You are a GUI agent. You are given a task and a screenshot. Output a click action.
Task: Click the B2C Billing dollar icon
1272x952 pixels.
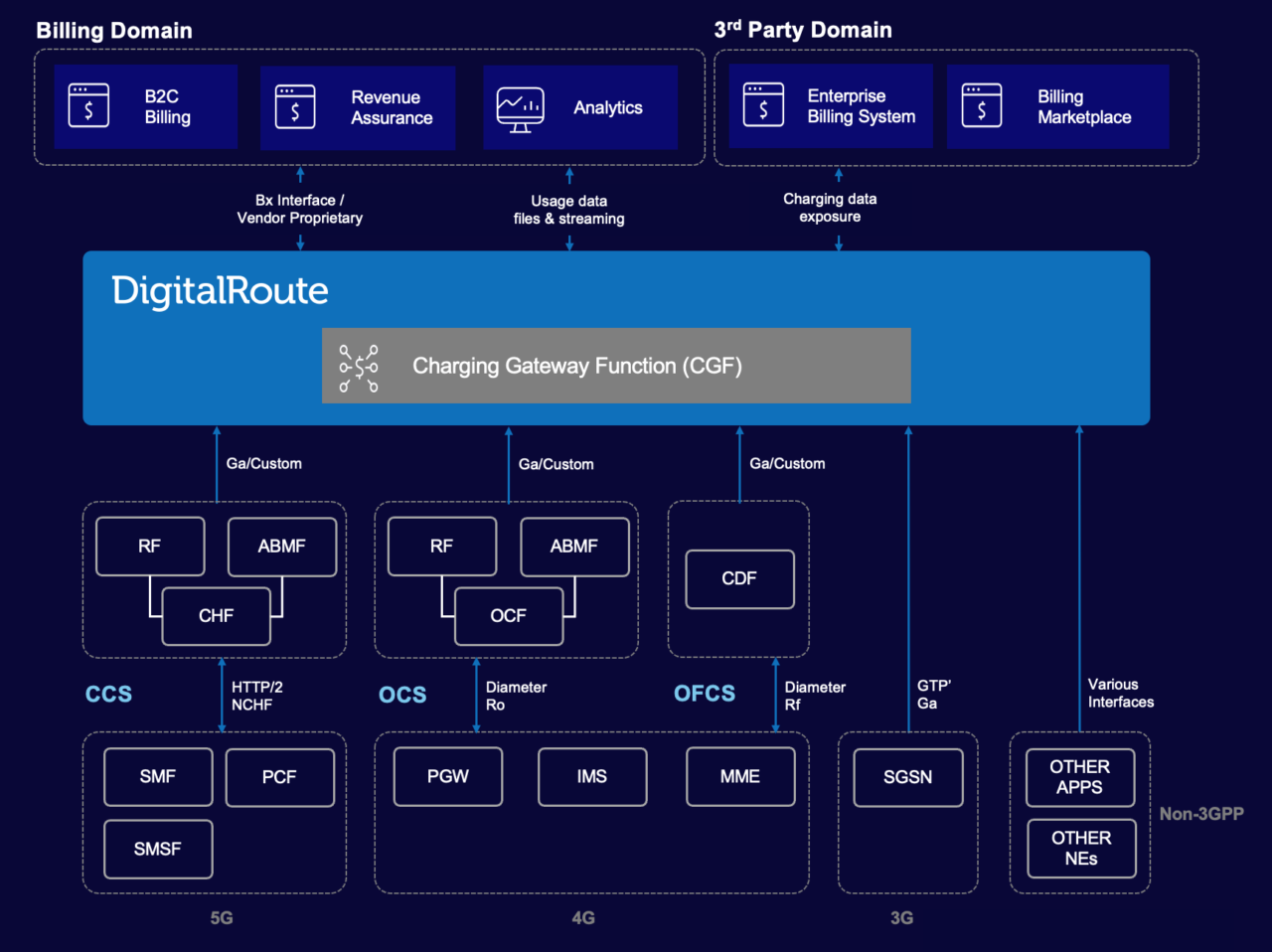[x=90, y=105]
